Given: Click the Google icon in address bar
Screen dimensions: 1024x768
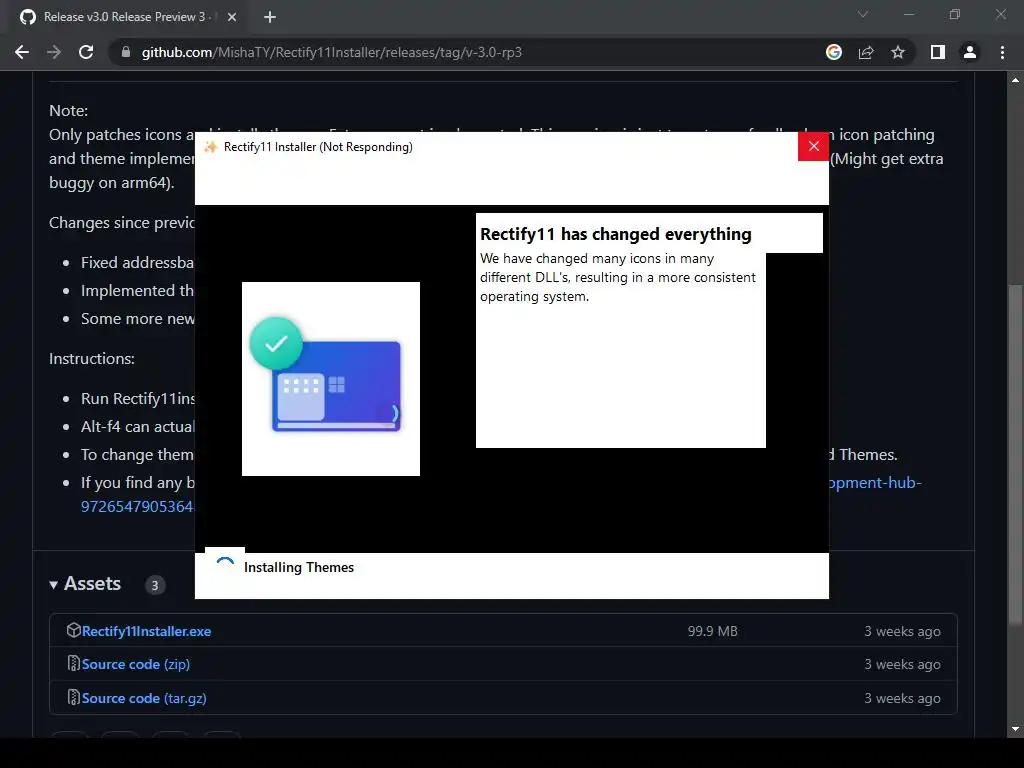Looking at the screenshot, I should pyautogui.click(x=834, y=52).
